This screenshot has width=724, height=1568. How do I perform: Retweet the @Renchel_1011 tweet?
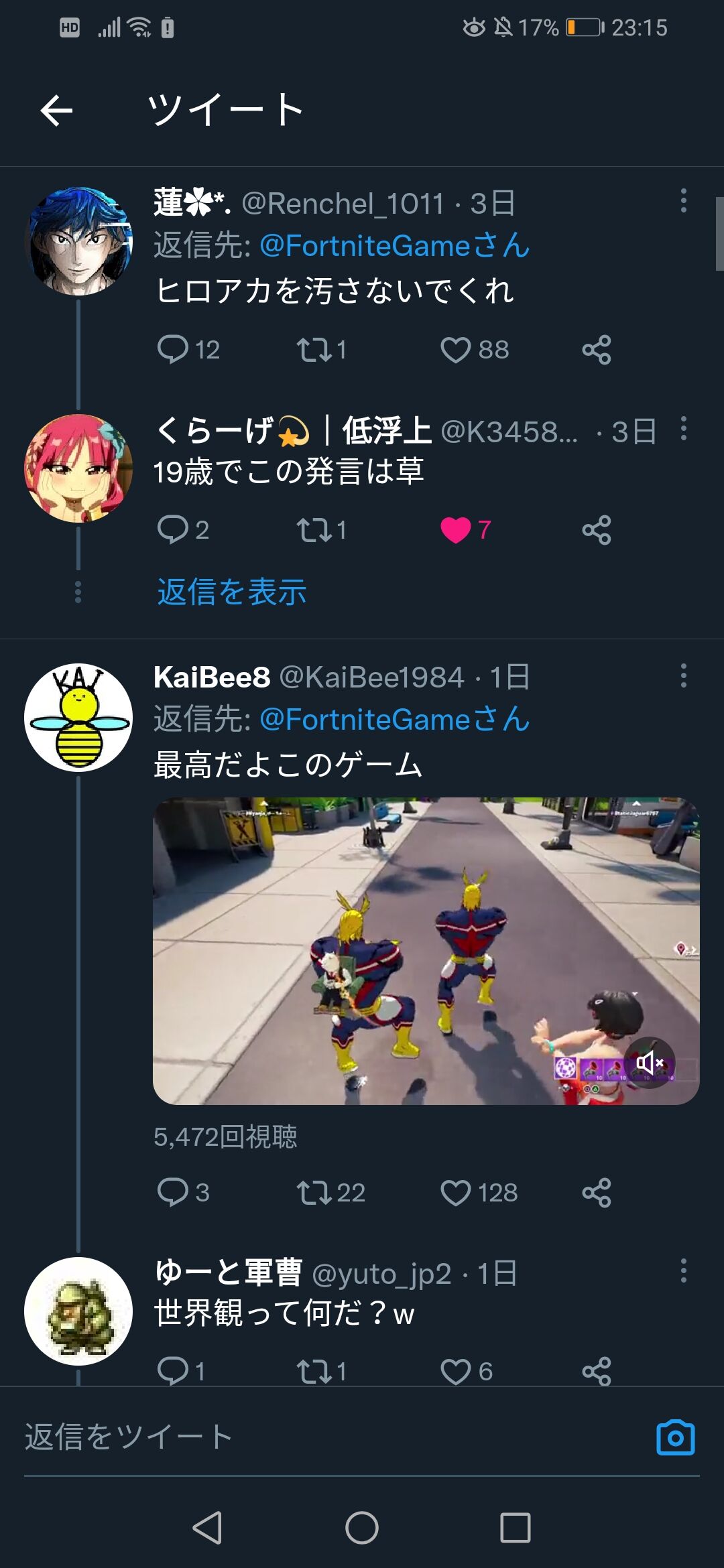point(314,349)
